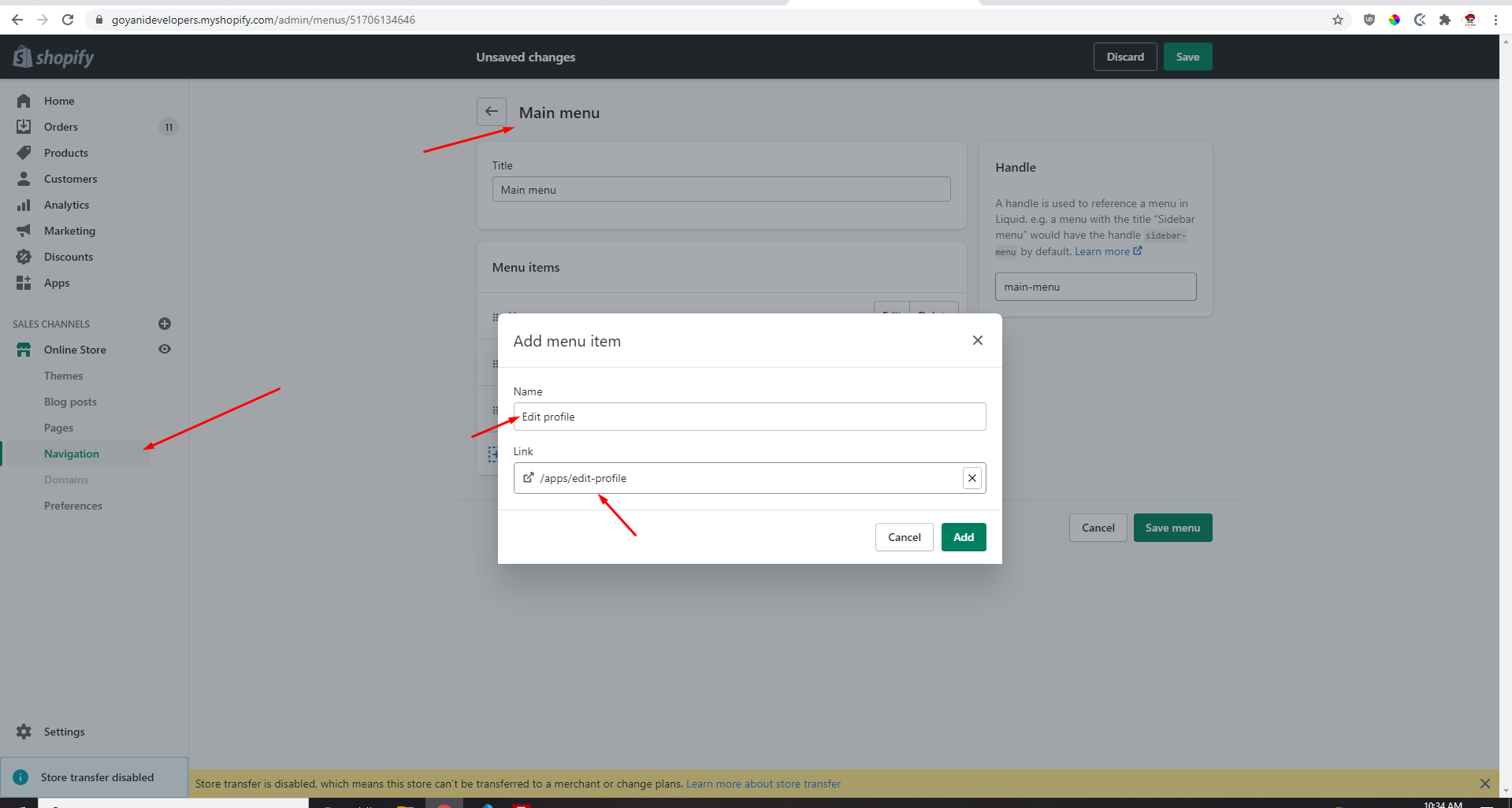
Task: Open Products in the sidebar
Action: (66, 153)
